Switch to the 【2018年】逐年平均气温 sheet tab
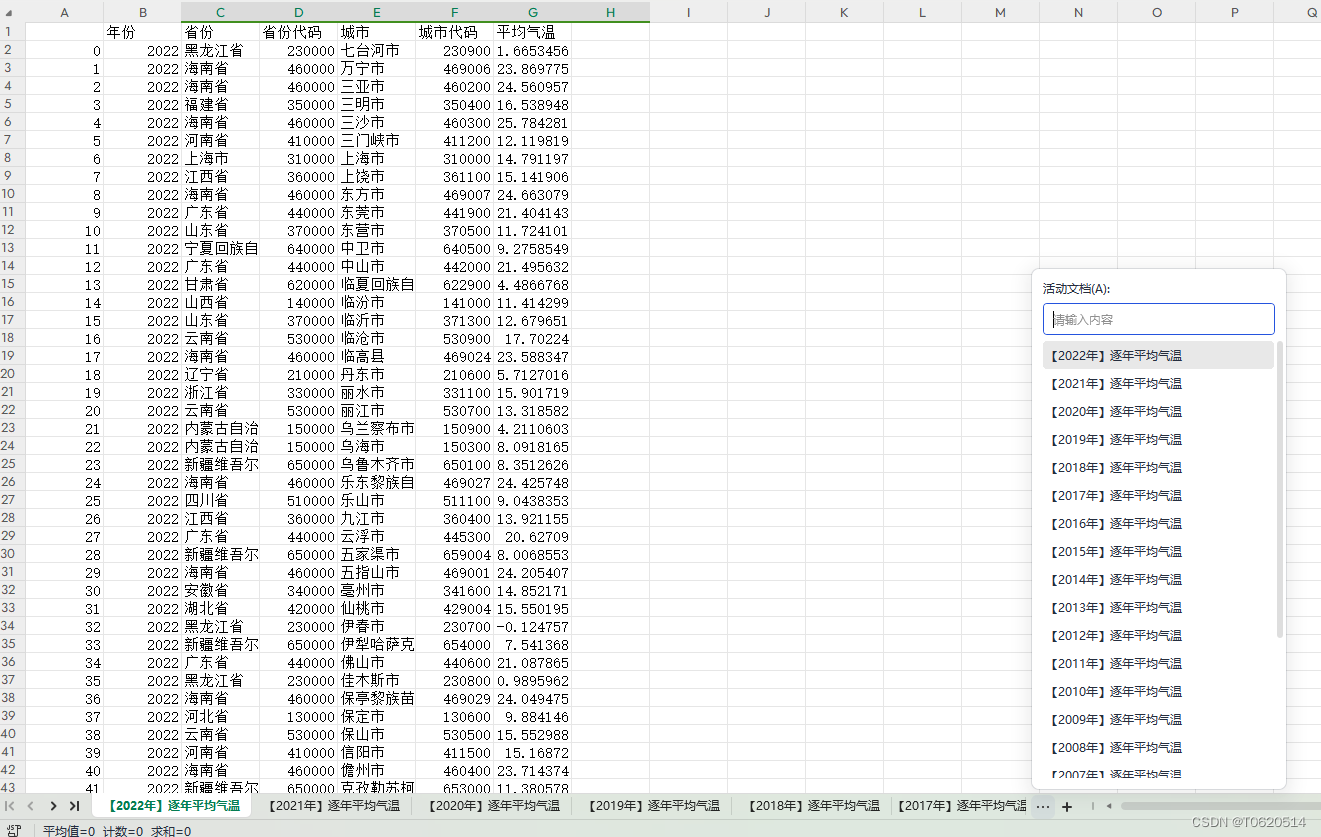This screenshot has height=837, width=1321. 812,806
